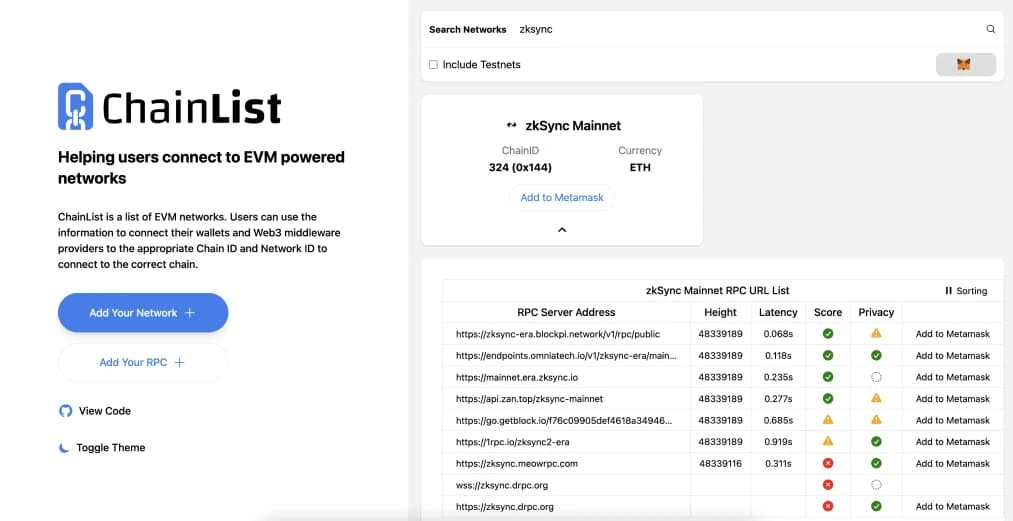The height and width of the screenshot is (521, 1013).
Task: Click the Privacy column header
Action: coord(876,312)
